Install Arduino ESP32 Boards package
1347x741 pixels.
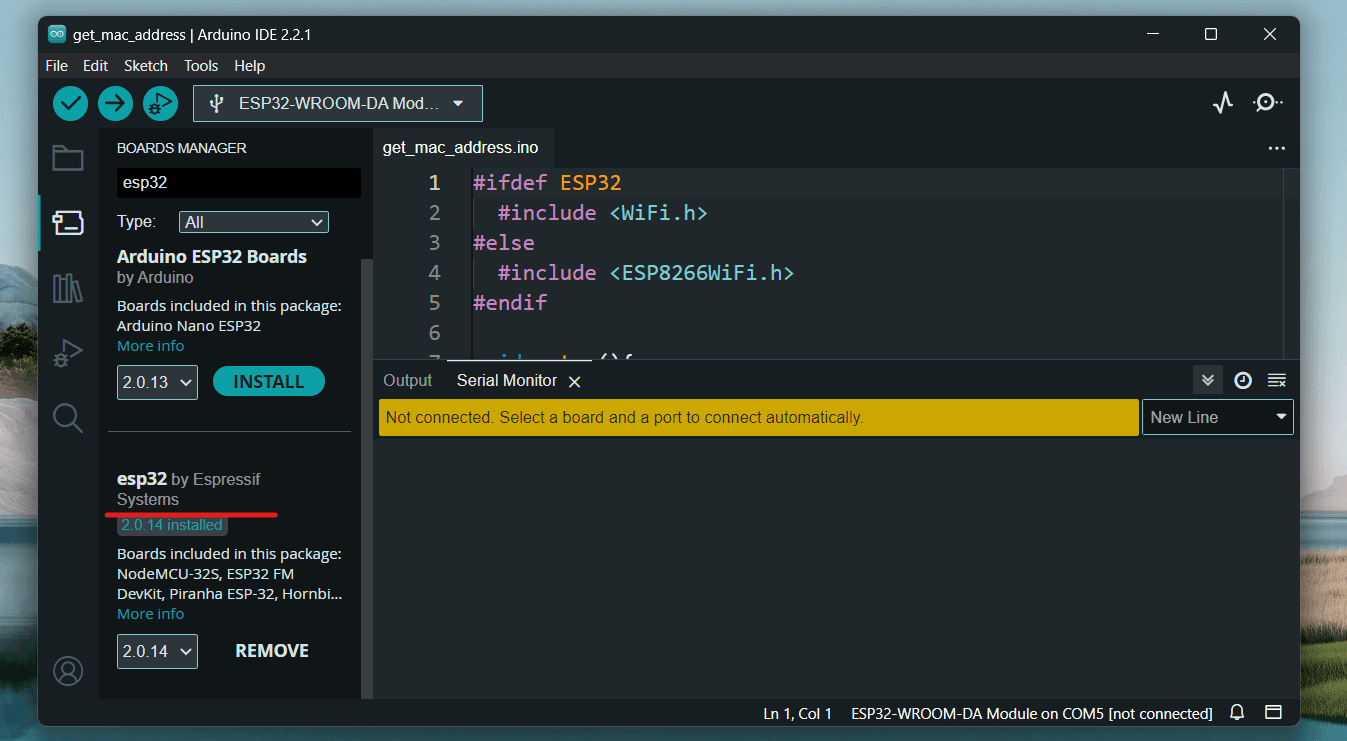[x=269, y=381]
